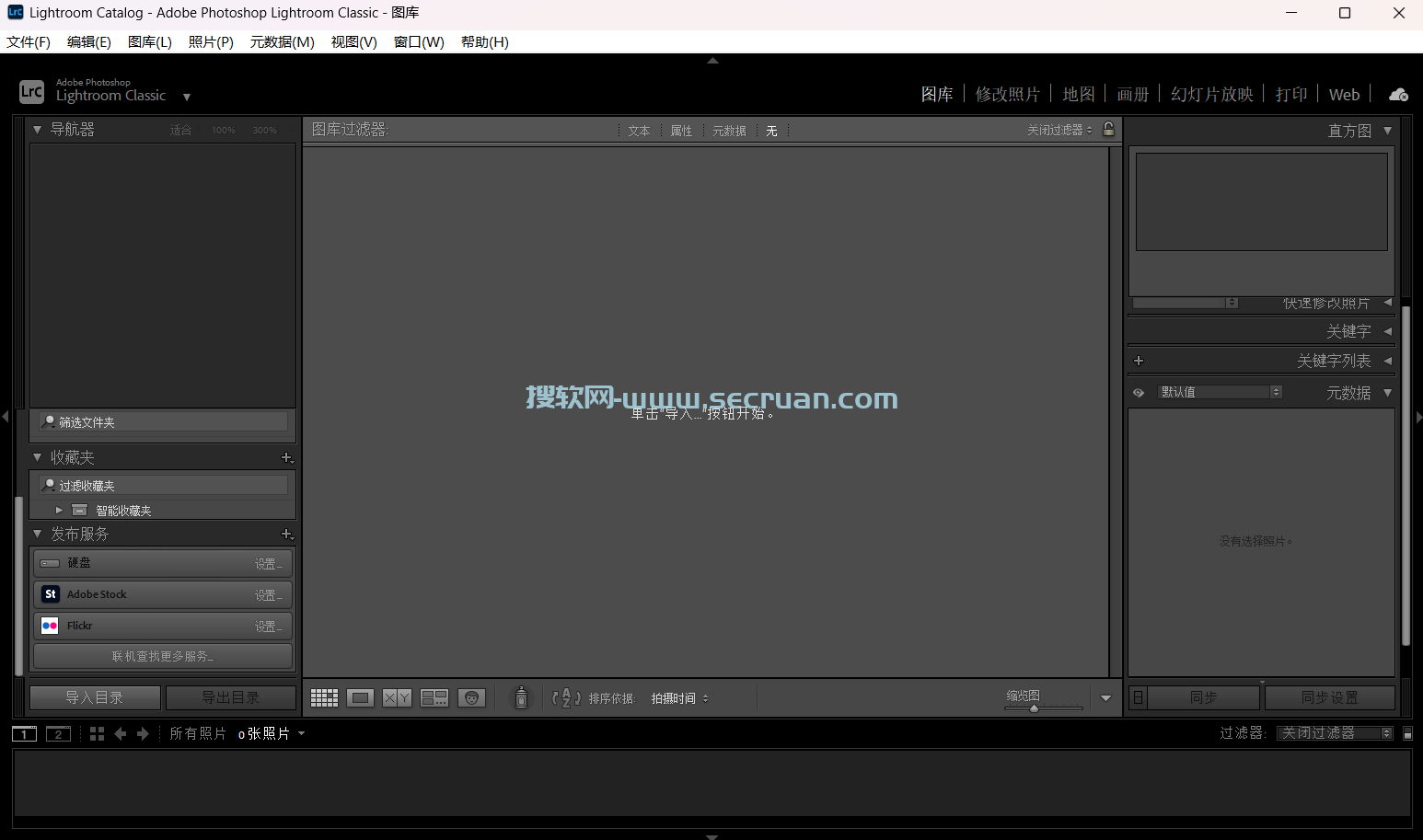1423x840 pixels.
Task: Click the 缩览图 thumbnail size slider
Action: 1043,708
